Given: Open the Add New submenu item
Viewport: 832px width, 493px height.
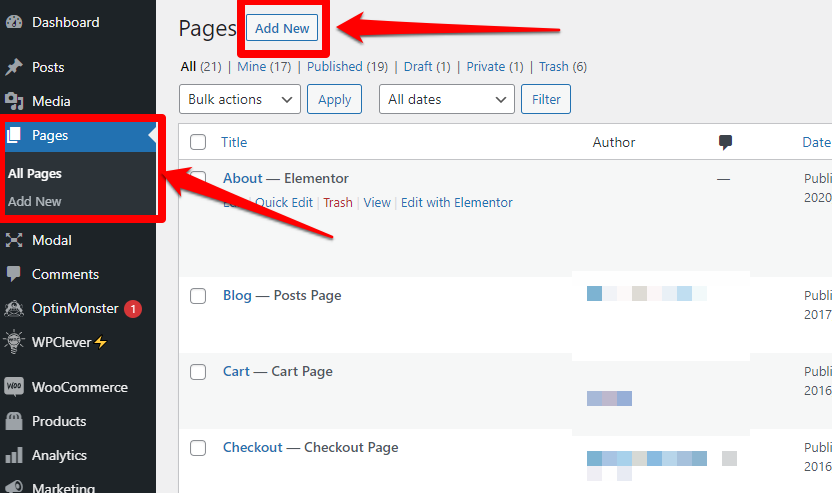Looking at the screenshot, I should [x=35, y=201].
